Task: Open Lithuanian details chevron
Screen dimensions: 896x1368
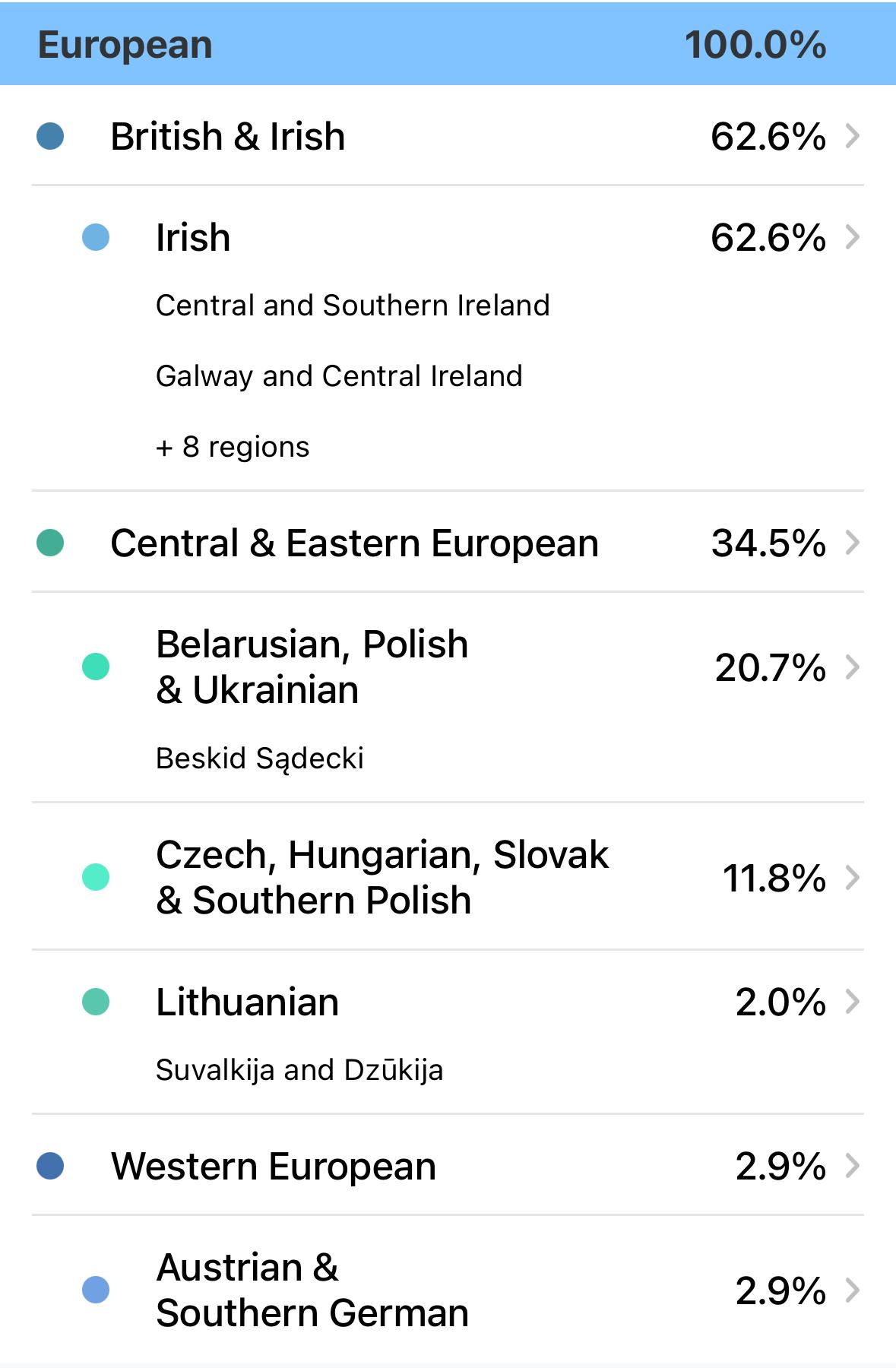Action: [853, 1002]
